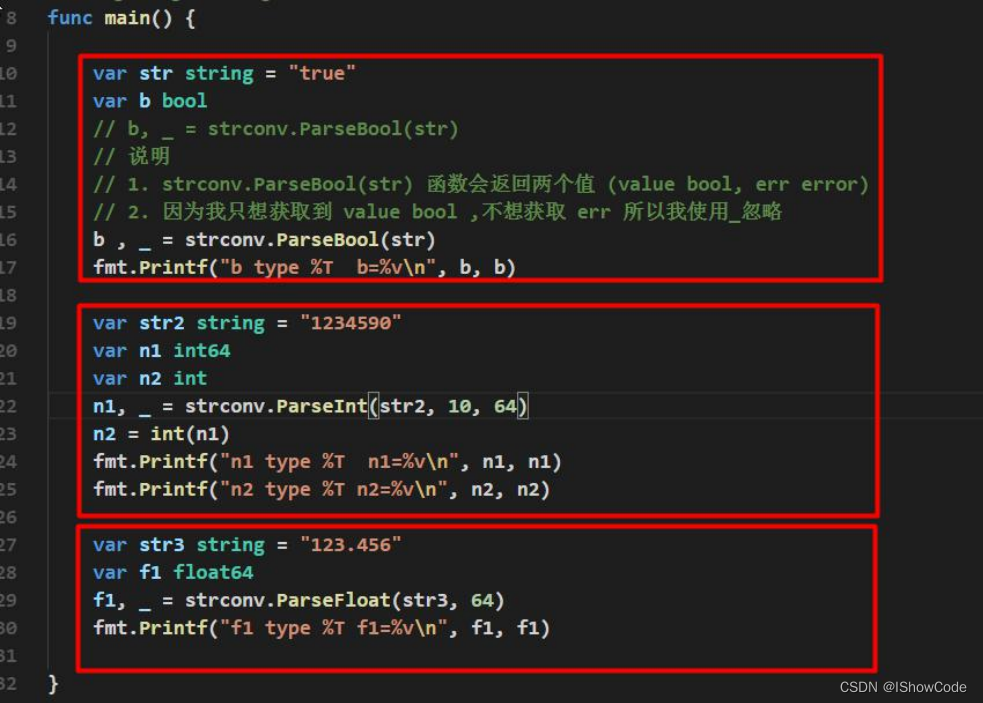
Task: Click the func main() declaration
Action: pyautogui.click(x=120, y=18)
